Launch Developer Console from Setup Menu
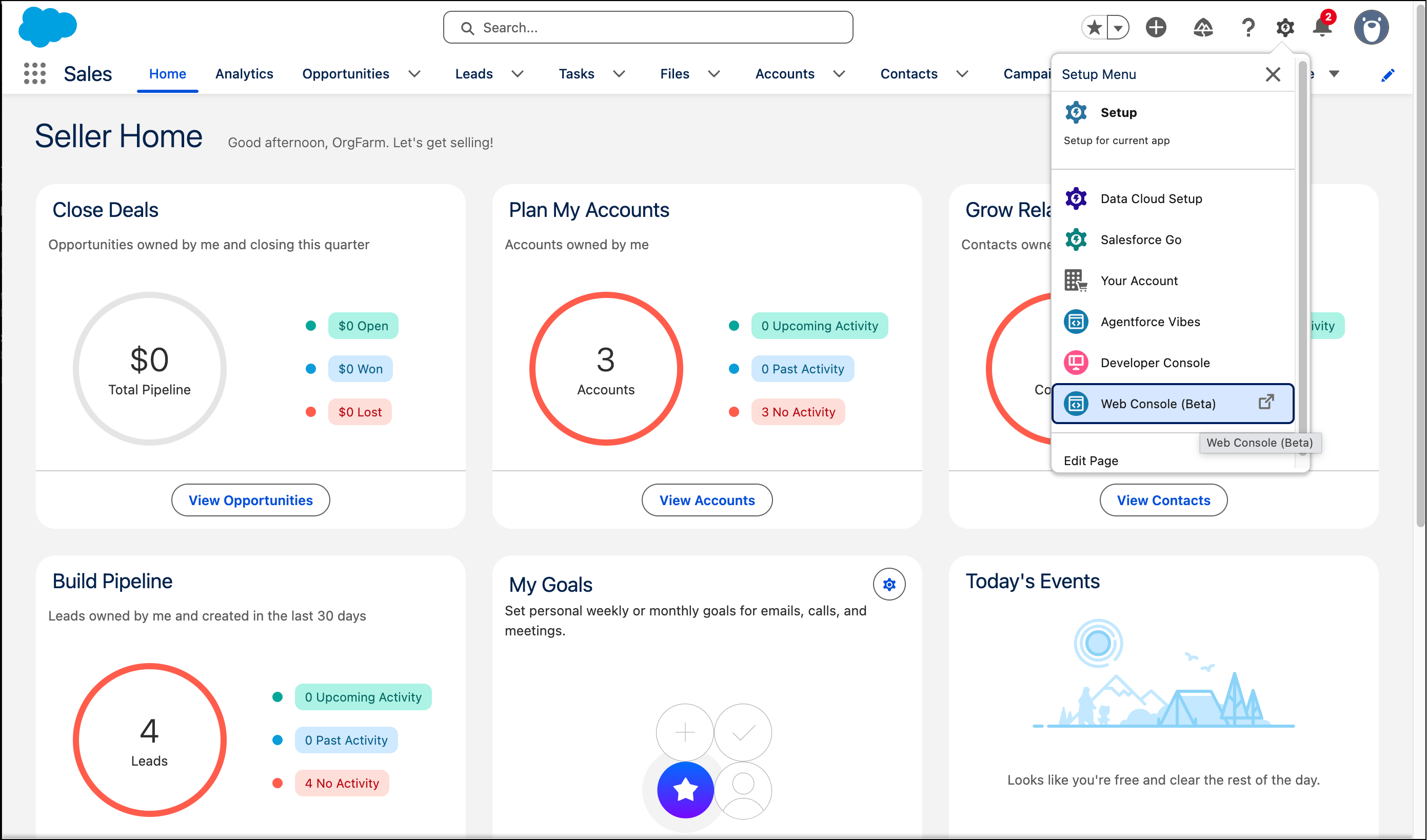The image size is (1427, 840). coord(1155,362)
